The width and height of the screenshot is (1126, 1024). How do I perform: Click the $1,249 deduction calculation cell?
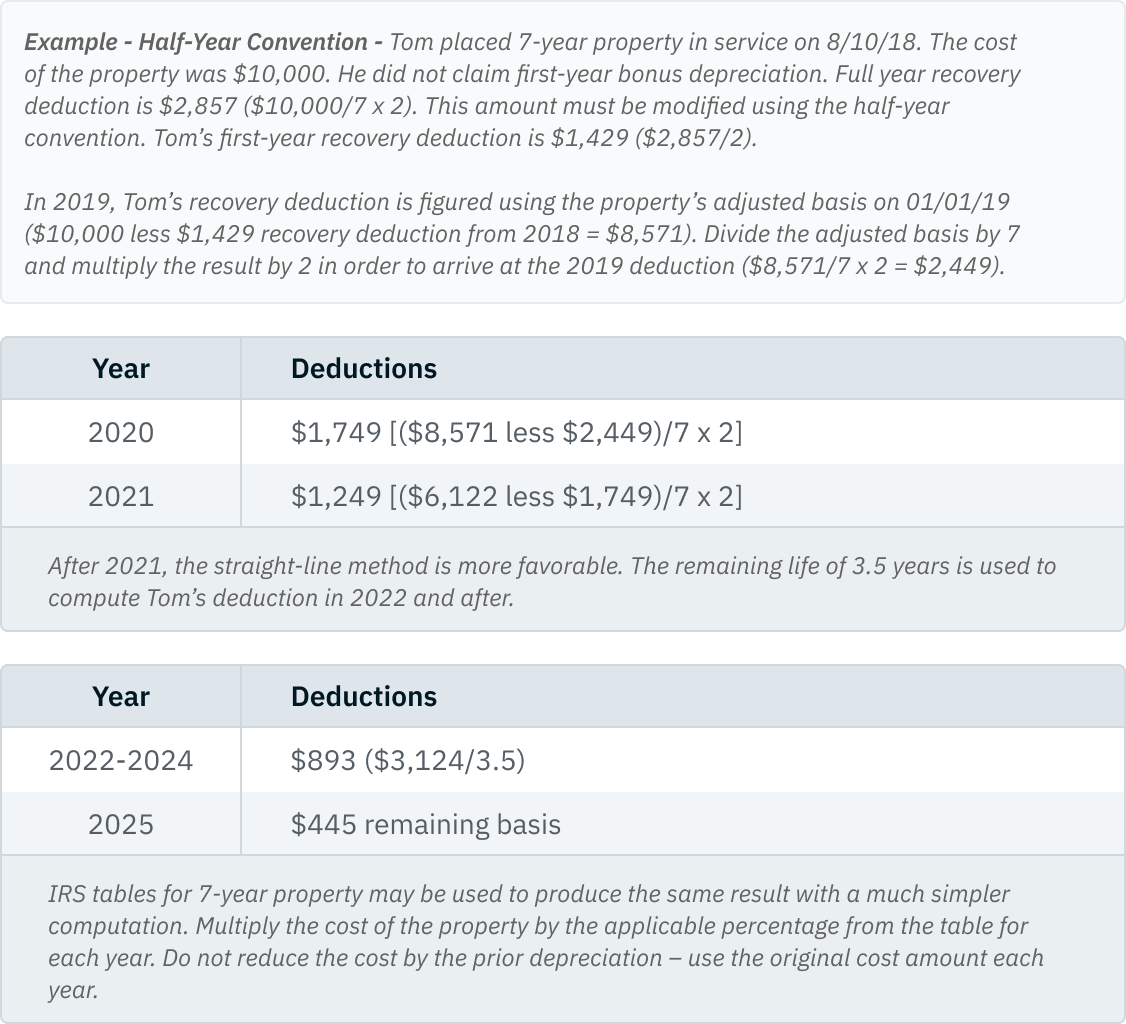point(516,496)
